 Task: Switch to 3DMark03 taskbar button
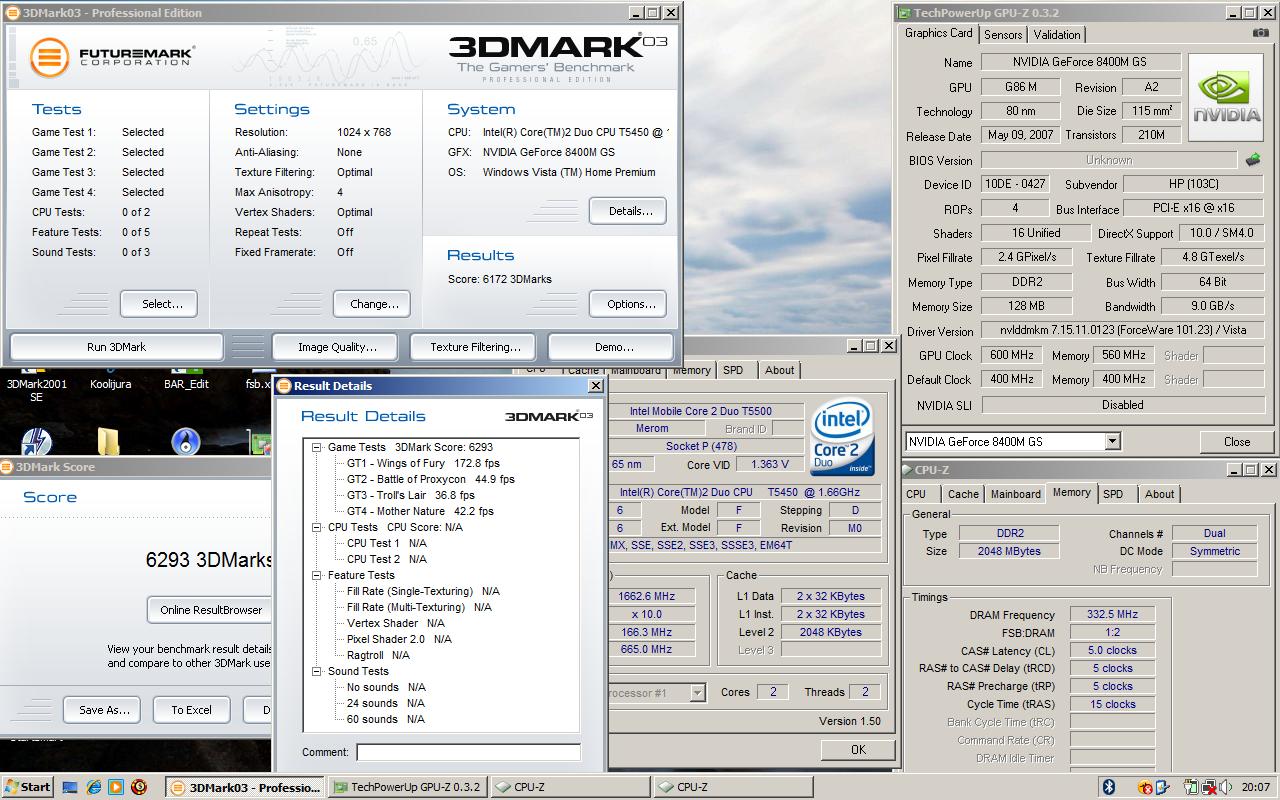coord(245,787)
